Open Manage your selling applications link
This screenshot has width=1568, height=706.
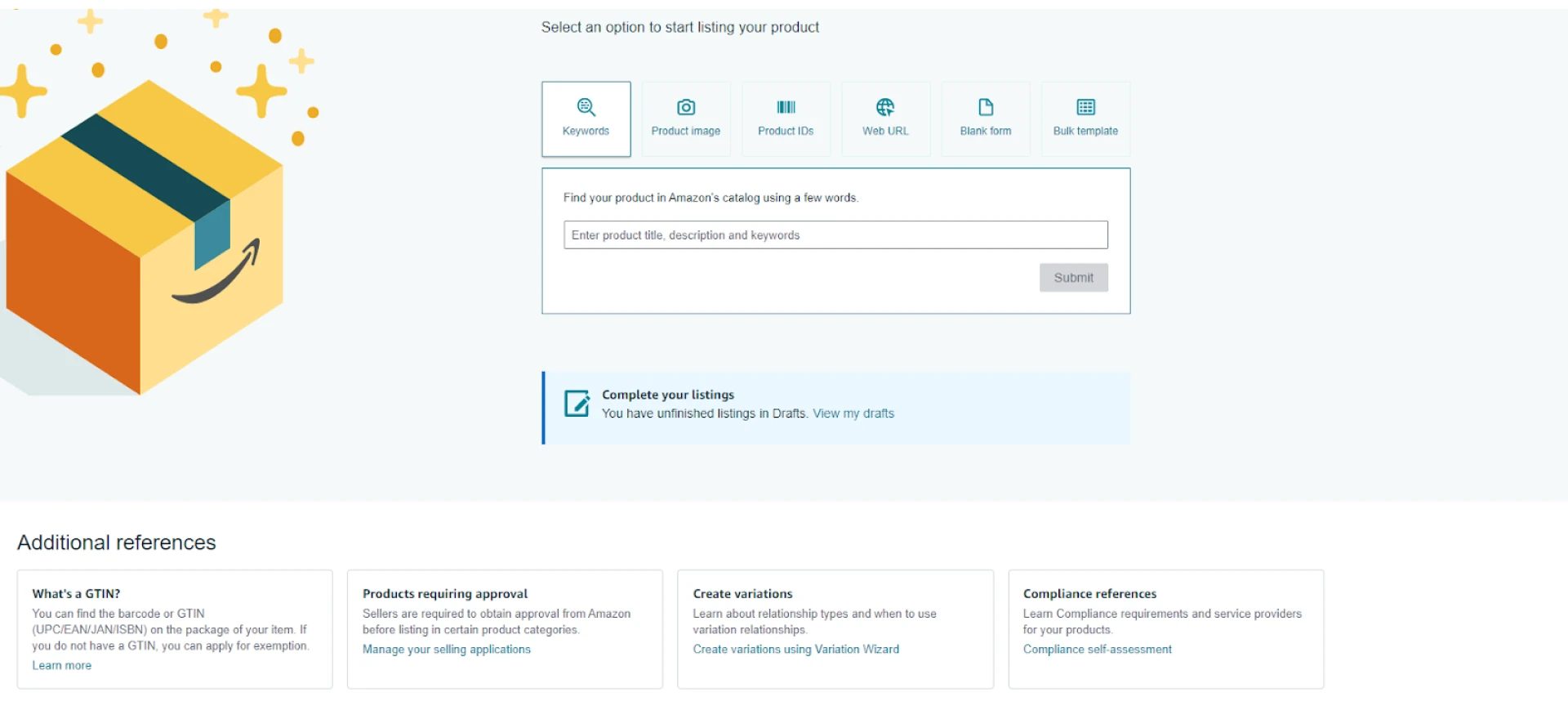click(447, 649)
